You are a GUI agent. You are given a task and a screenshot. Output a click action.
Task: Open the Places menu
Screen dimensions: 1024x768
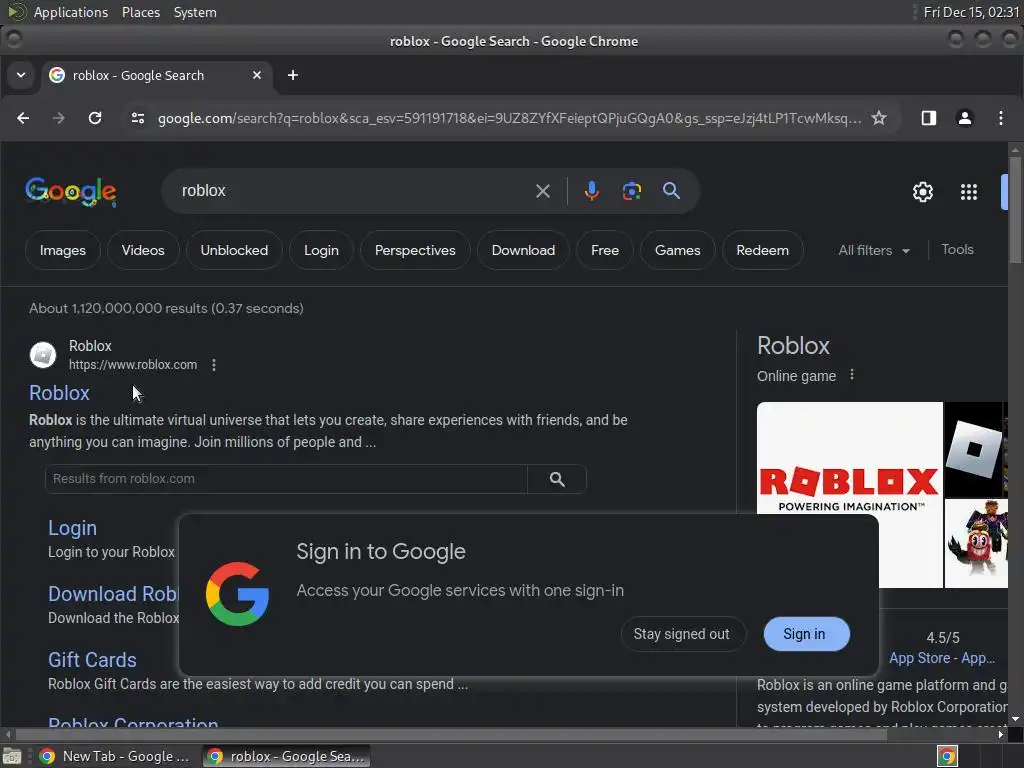coord(141,12)
